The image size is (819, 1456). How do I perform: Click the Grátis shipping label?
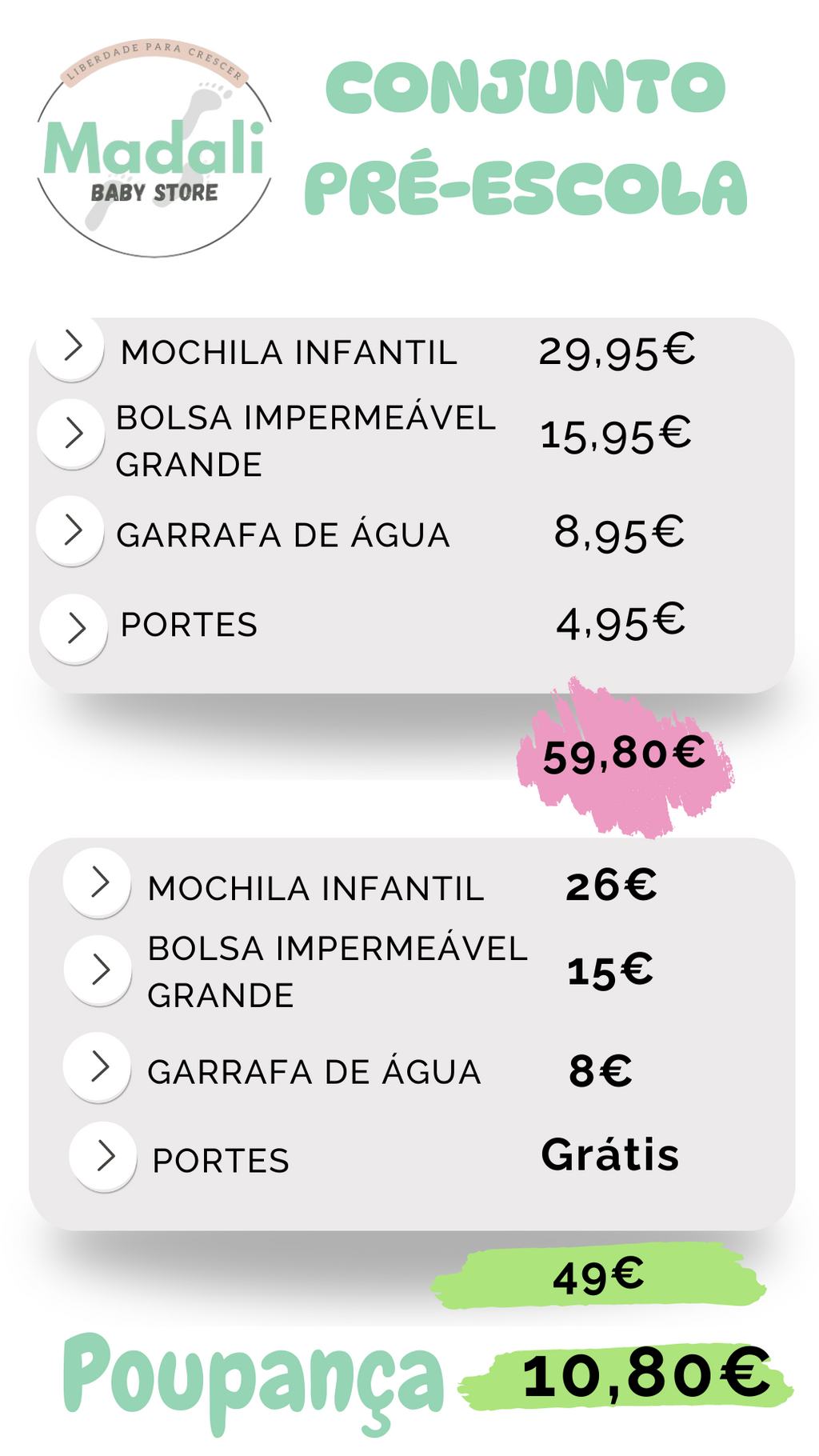609,1155
